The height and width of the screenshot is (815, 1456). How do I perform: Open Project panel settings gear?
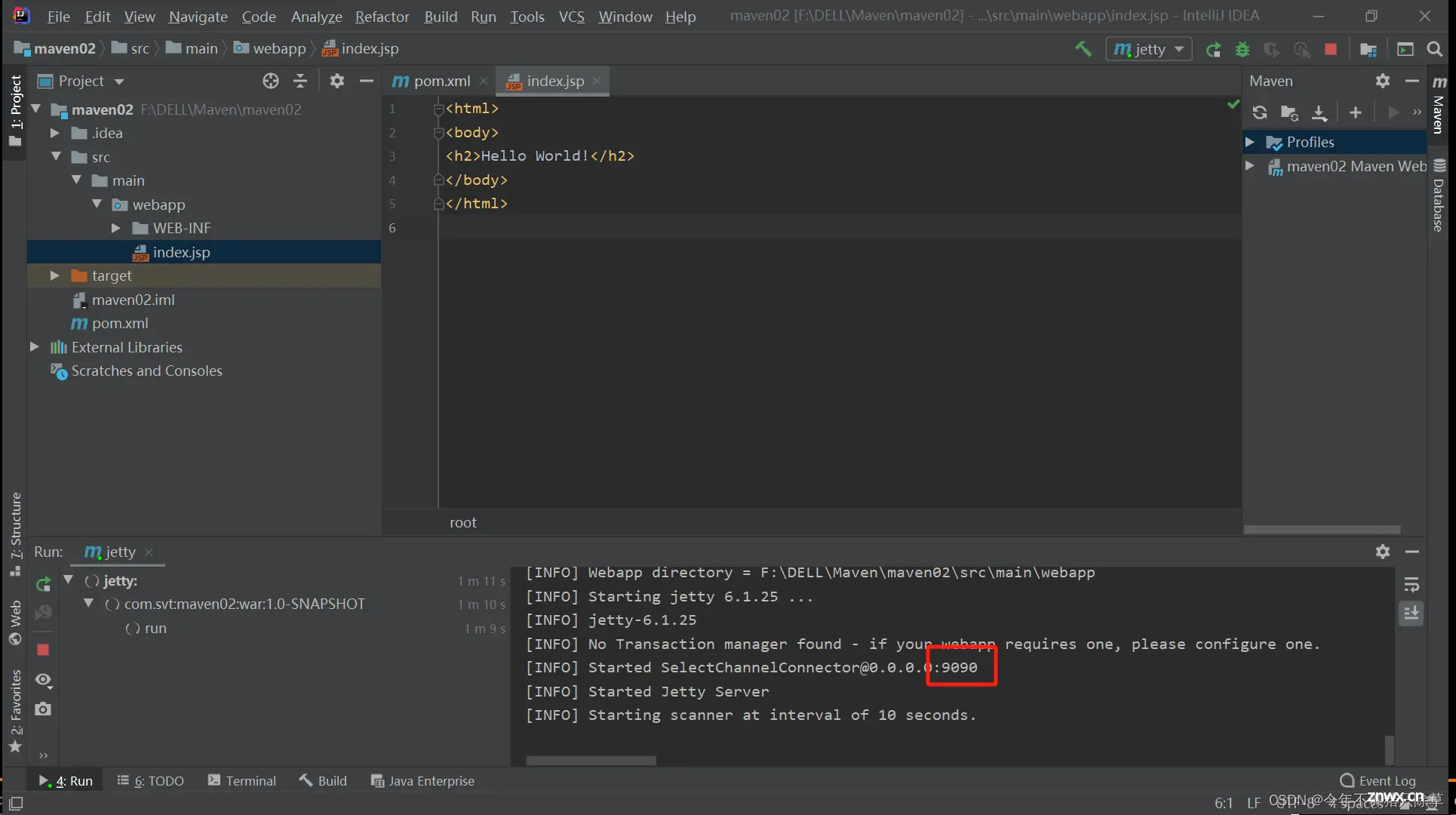(x=337, y=81)
